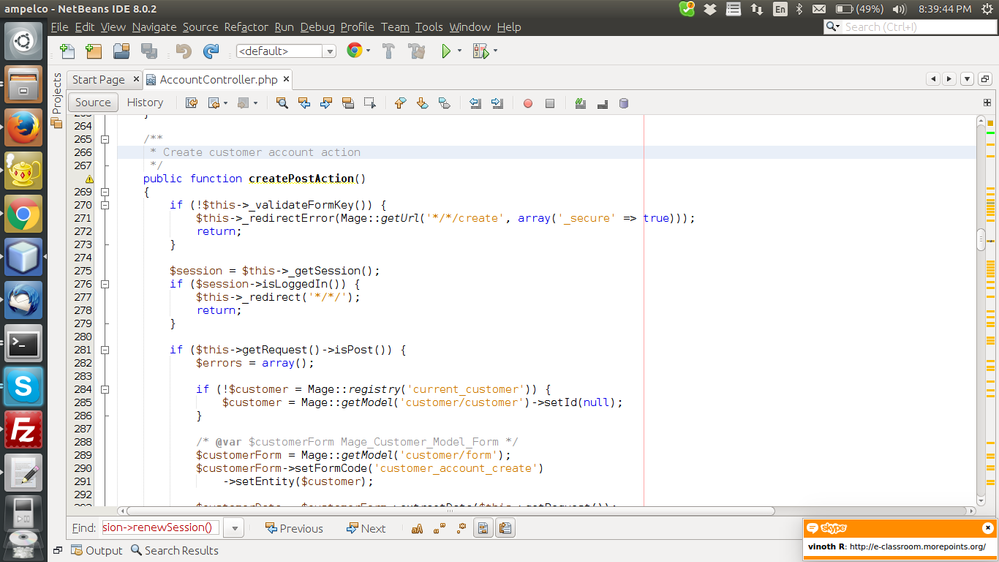Click the New File toolbar icon
This screenshot has width=999, height=562.
[x=67, y=51]
